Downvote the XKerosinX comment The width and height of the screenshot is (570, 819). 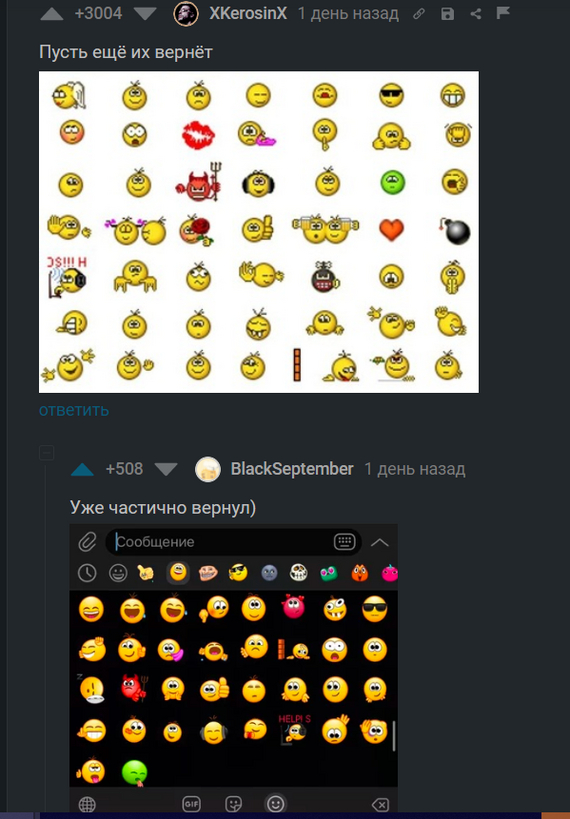[145, 14]
